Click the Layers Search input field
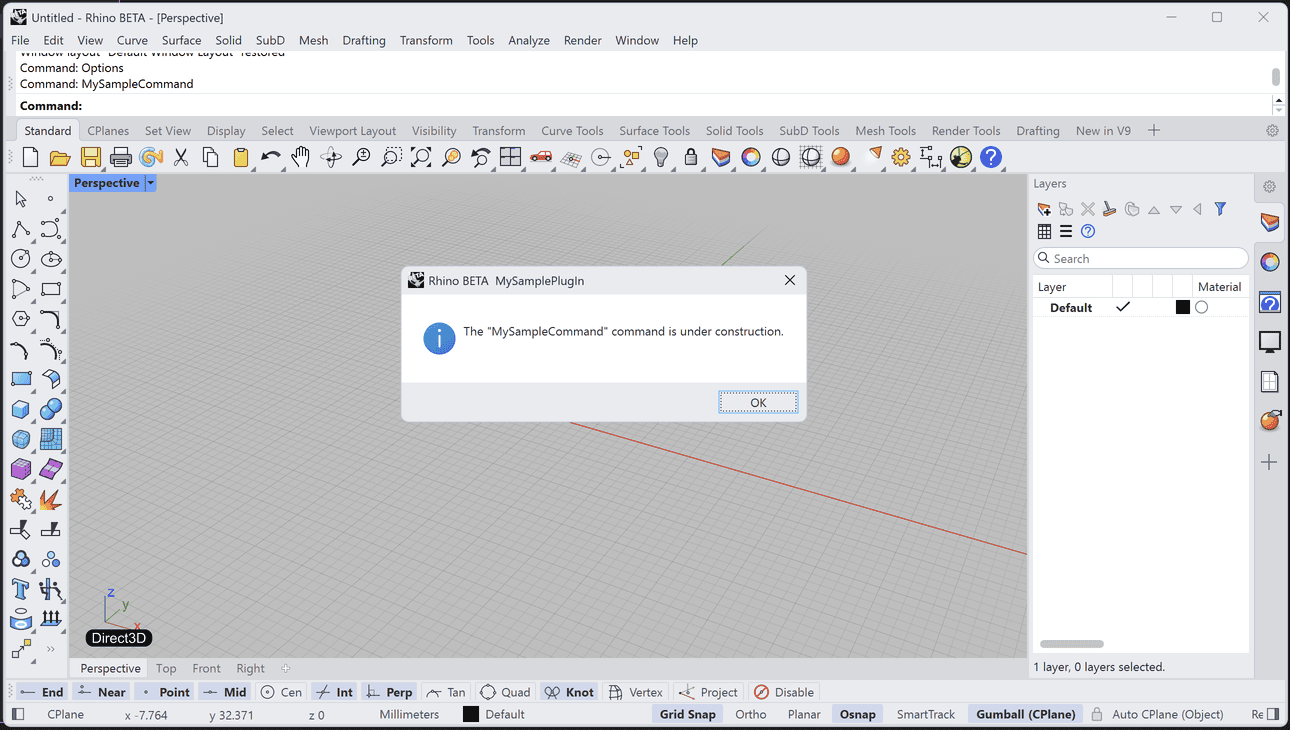Viewport: 1290px width, 730px height. tap(1141, 258)
